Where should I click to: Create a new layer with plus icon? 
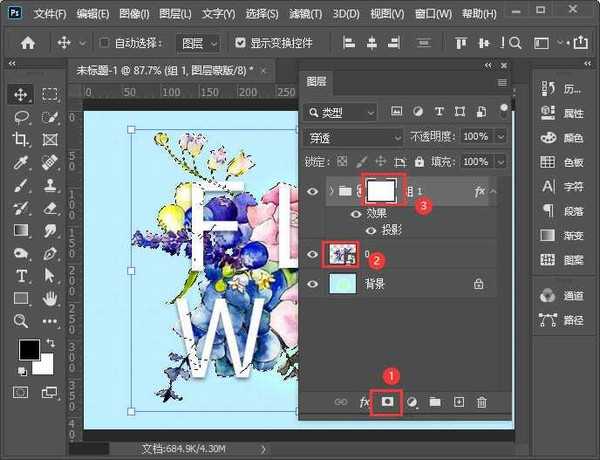(459, 402)
